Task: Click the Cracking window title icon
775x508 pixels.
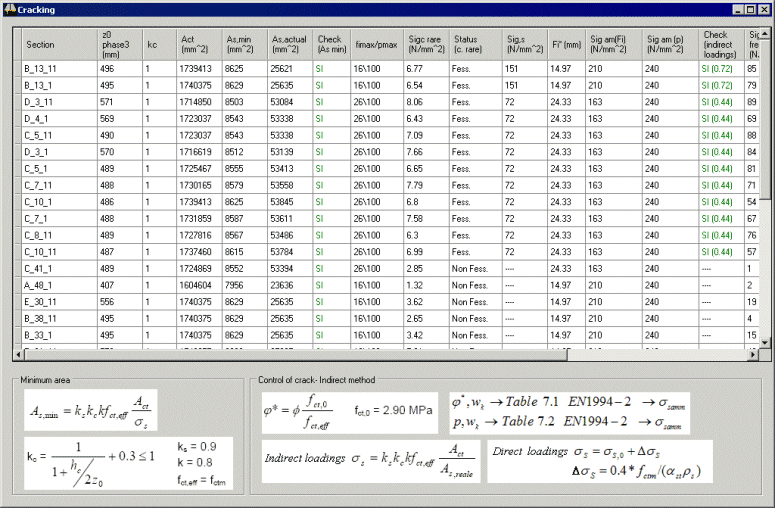Action: [x=10, y=9]
